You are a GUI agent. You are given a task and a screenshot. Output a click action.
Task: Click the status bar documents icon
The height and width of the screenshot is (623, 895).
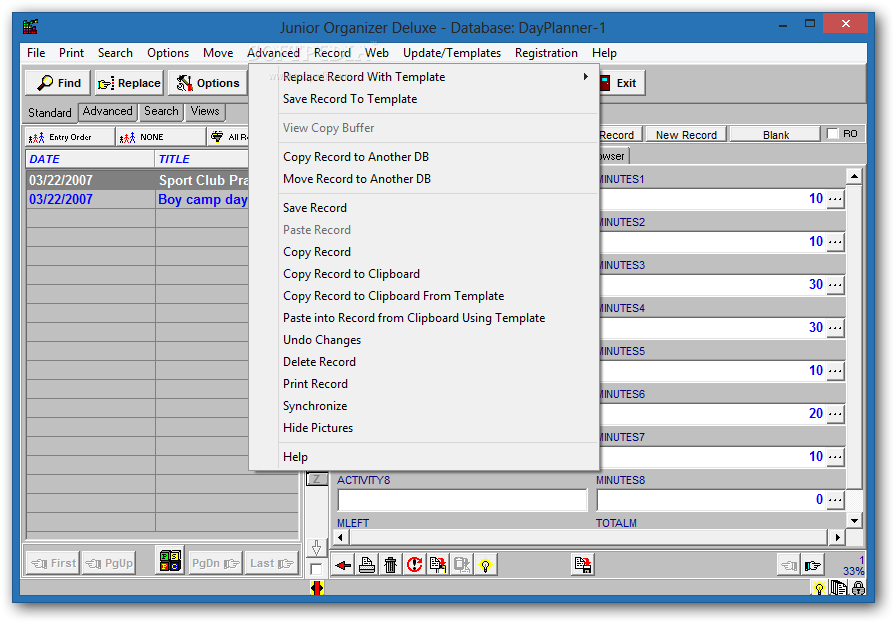click(x=838, y=588)
